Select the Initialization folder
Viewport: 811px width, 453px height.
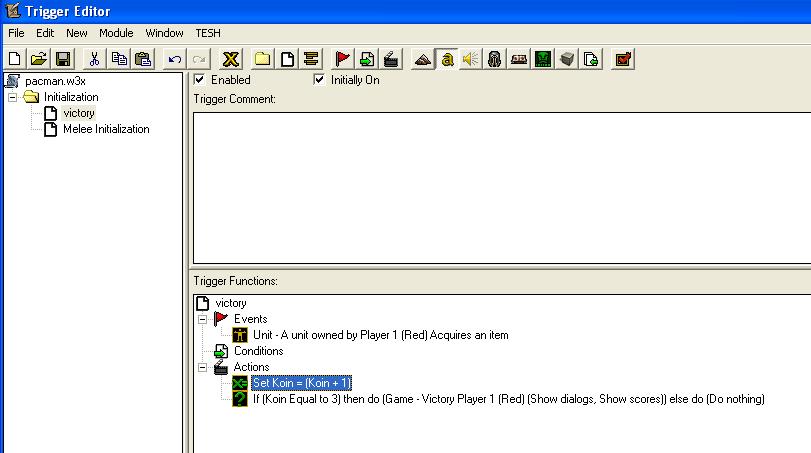pos(71,97)
